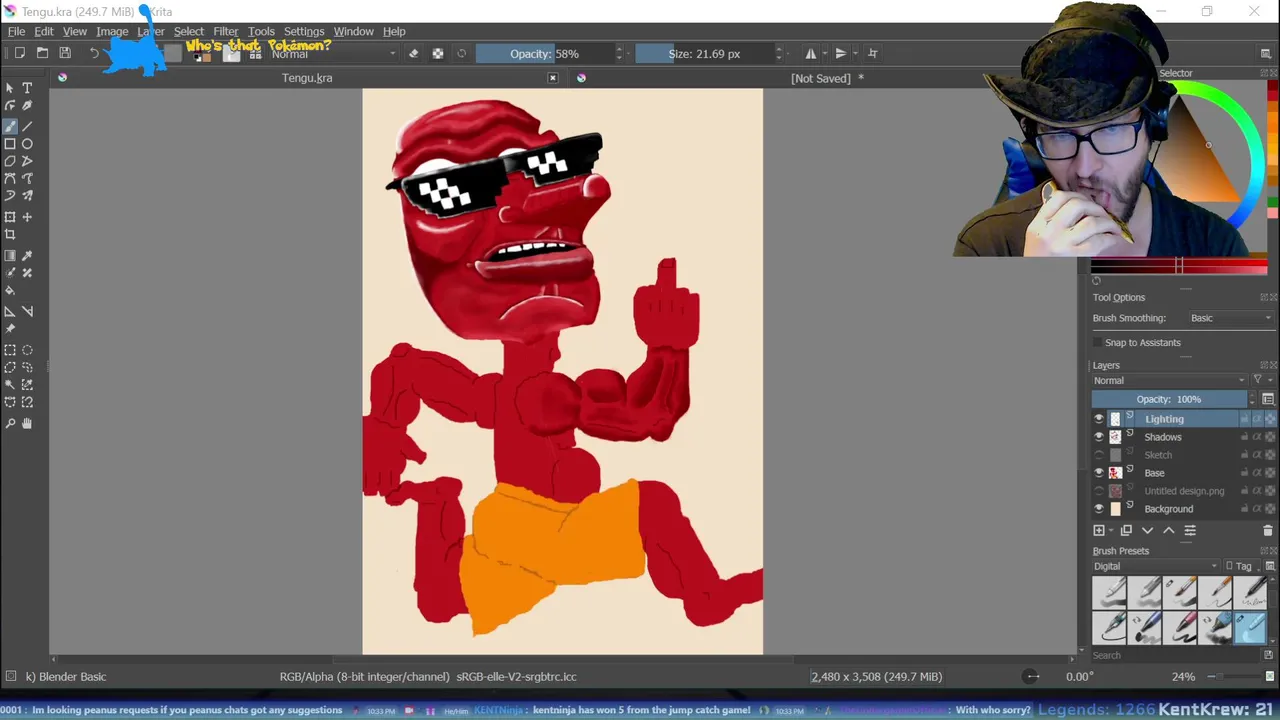
Task: Click the vertical mirror tool icon
Action: pos(841,54)
